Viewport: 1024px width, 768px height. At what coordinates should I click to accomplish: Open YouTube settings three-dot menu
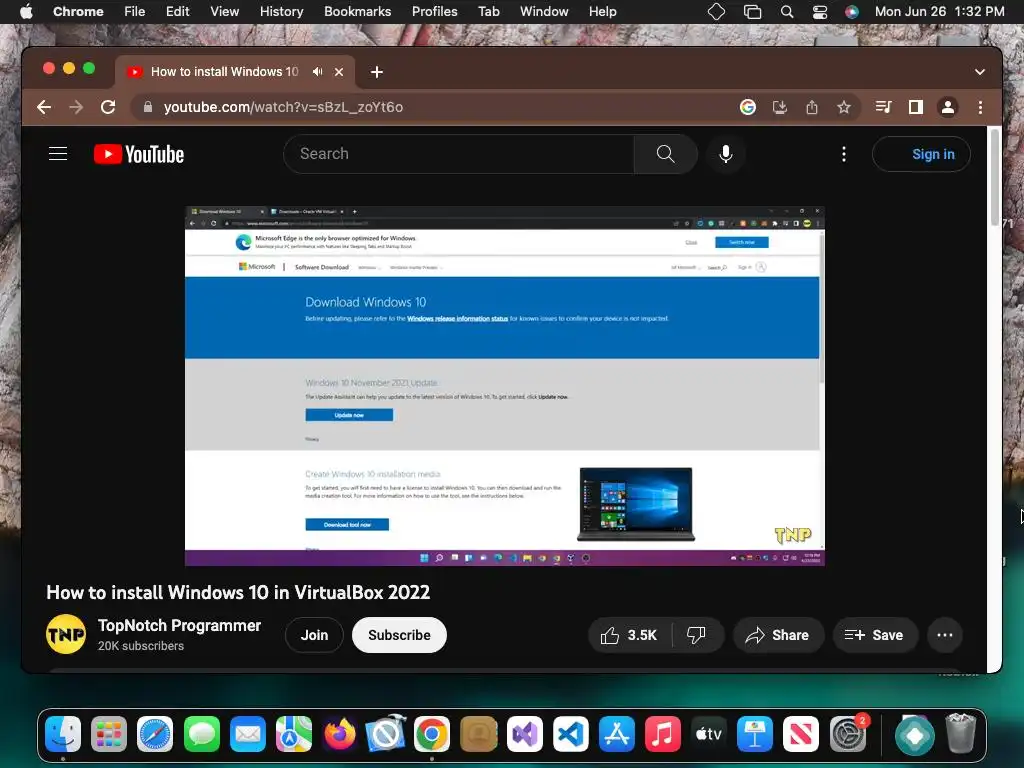tap(844, 154)
